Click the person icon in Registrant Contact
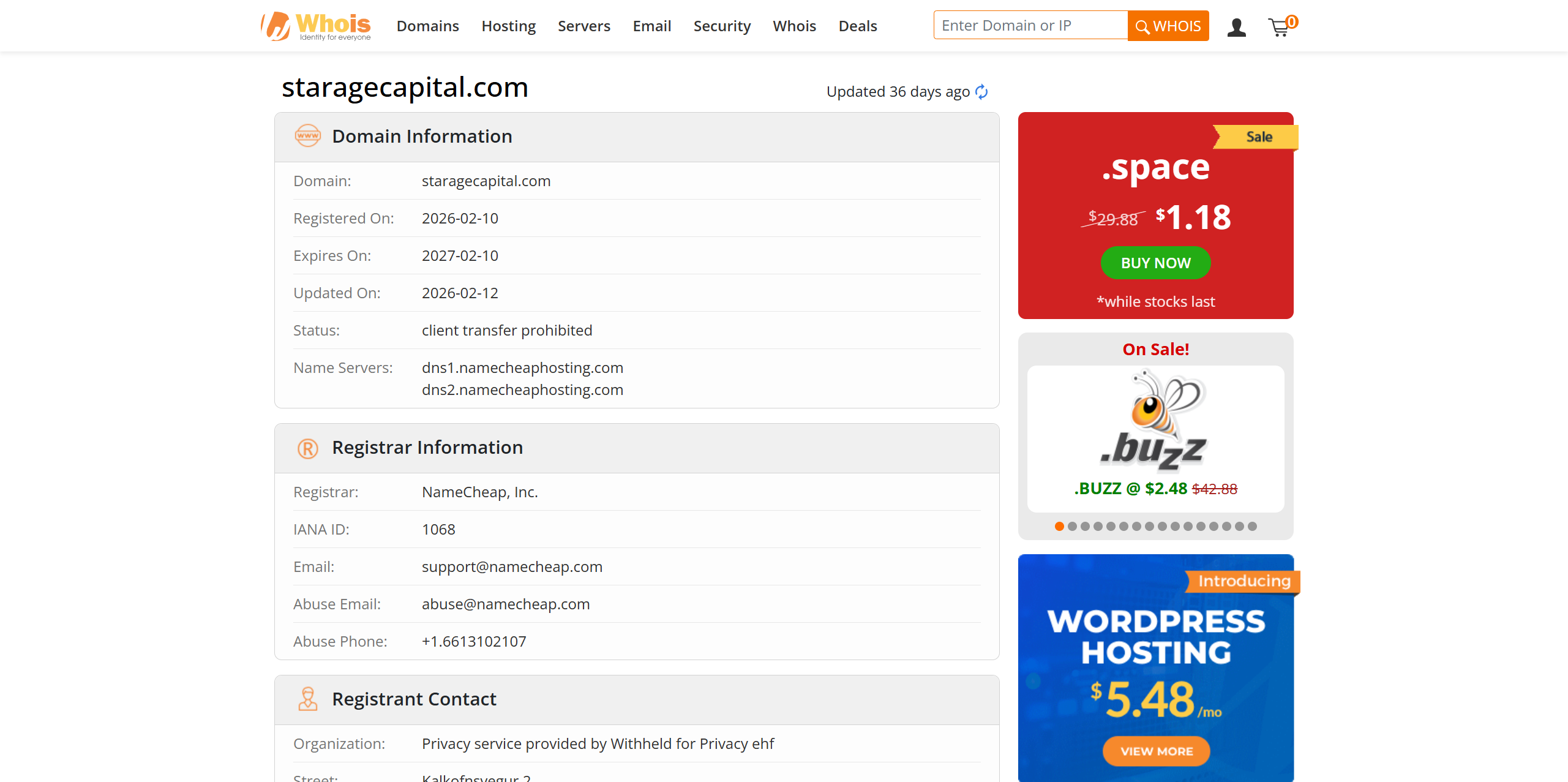This screenshot has height=782, width=1568. point(307,699)
